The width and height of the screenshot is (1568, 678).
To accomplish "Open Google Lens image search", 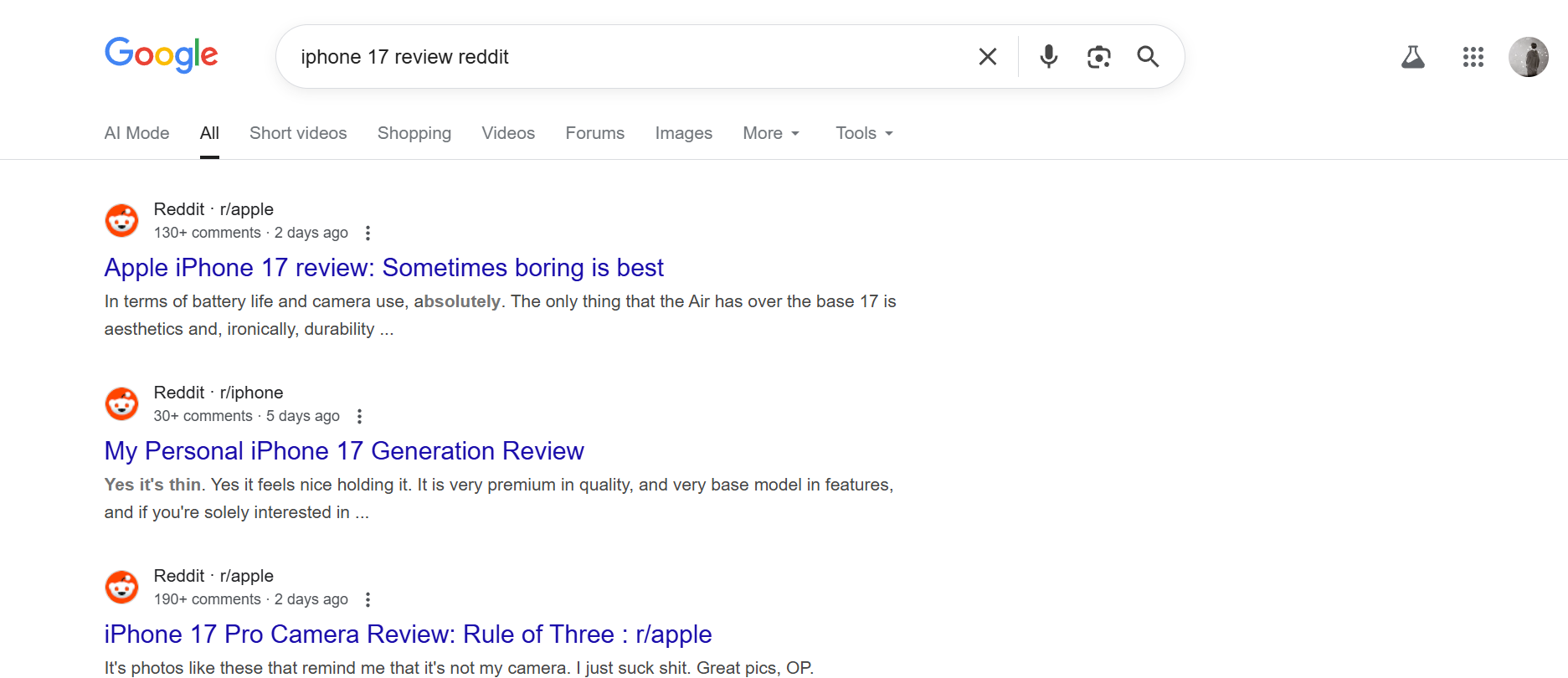I will click(x=1098, y=57).
